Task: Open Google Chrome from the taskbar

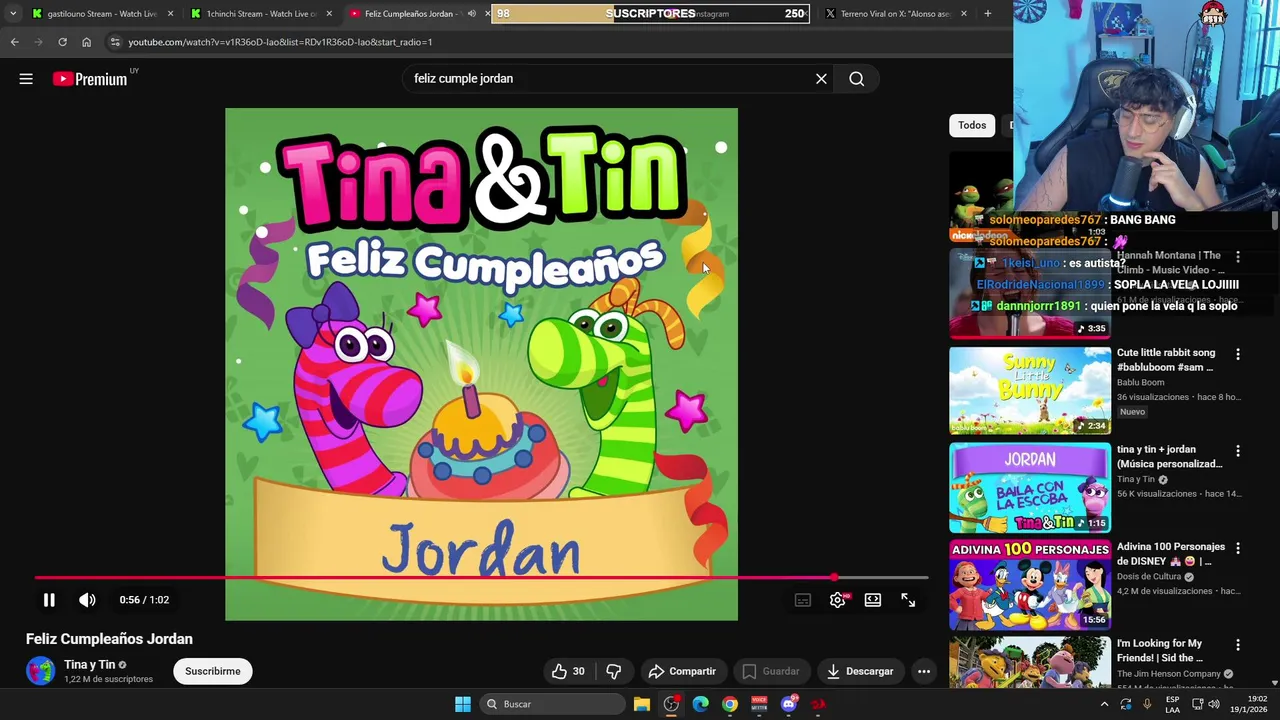Action: coord(730,704)
